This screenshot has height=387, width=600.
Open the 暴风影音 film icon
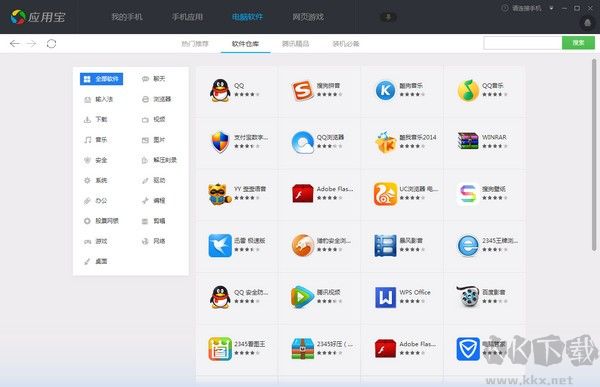[x=385, y=245]
